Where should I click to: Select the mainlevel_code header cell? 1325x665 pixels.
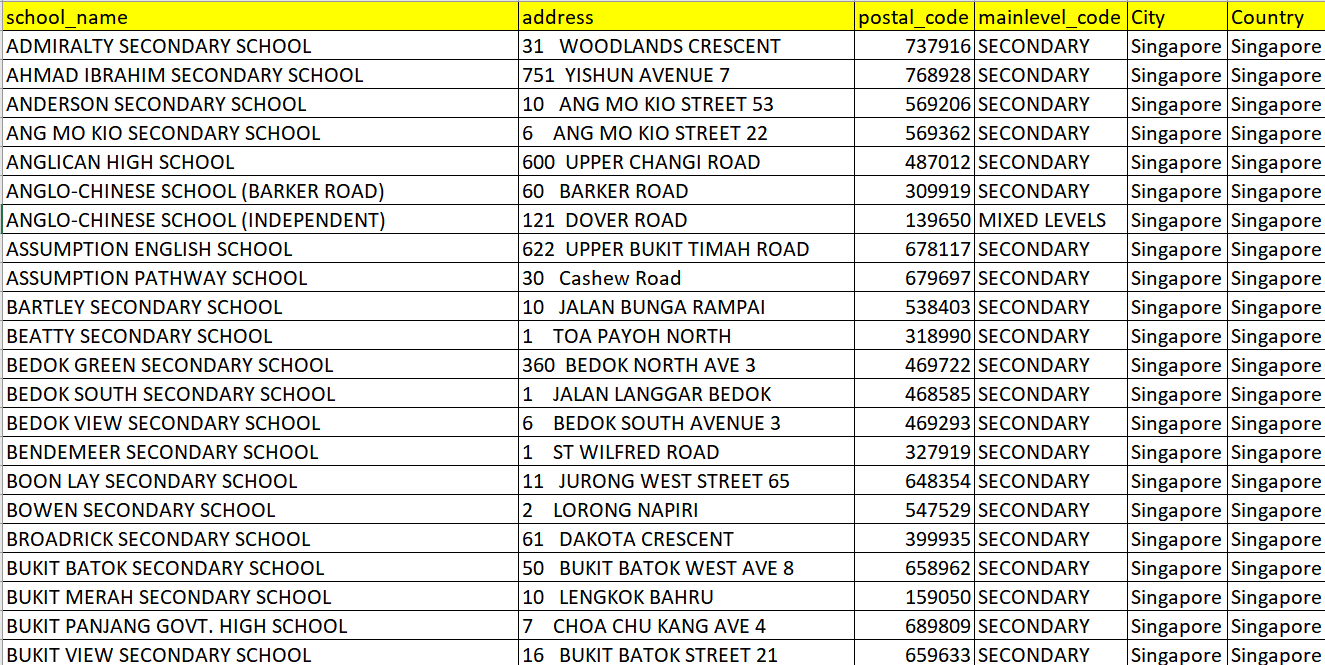point(1050,17)
